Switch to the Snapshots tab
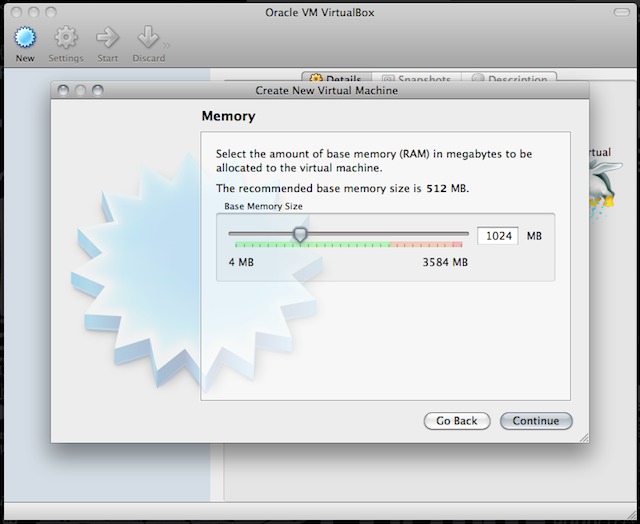 tap(417, 78)
